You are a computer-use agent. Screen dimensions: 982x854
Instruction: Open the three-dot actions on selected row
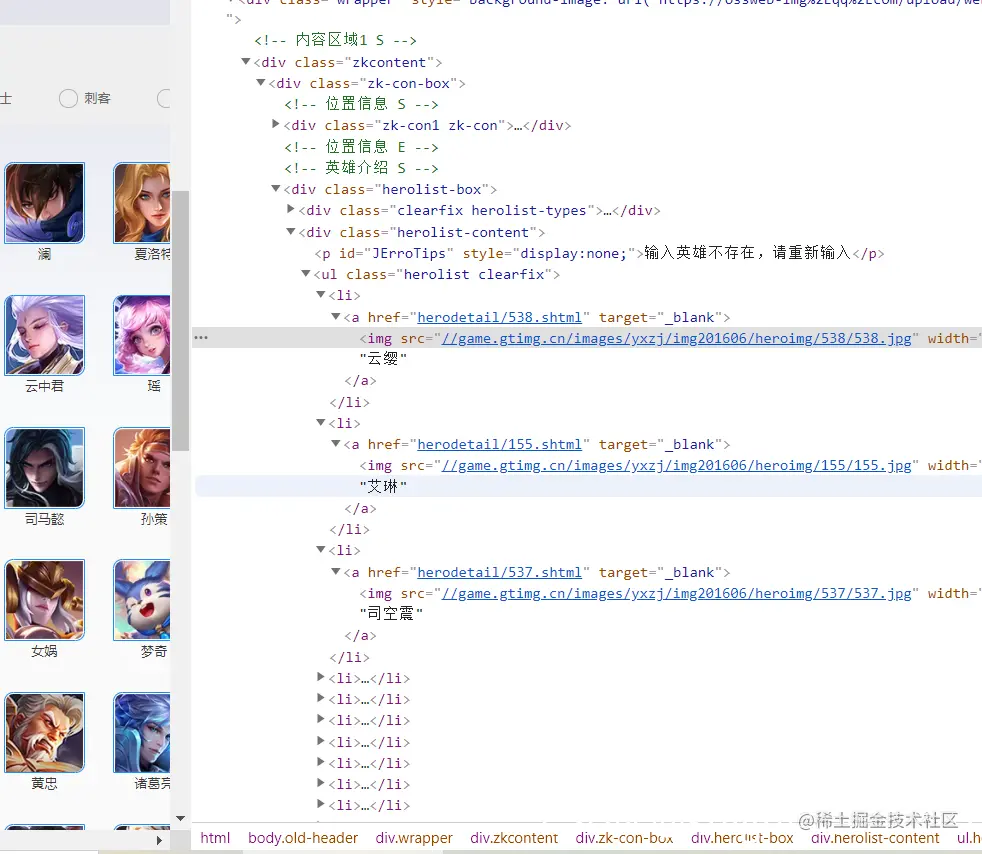click(x=201, y=337)
